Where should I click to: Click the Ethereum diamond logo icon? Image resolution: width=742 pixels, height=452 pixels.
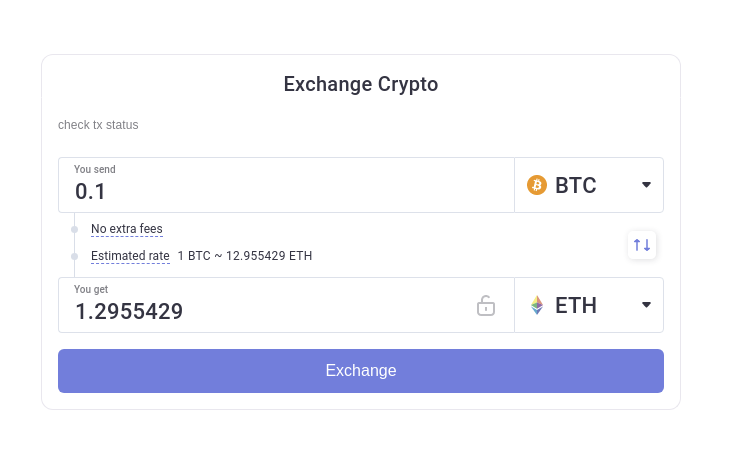pos(537,305)
